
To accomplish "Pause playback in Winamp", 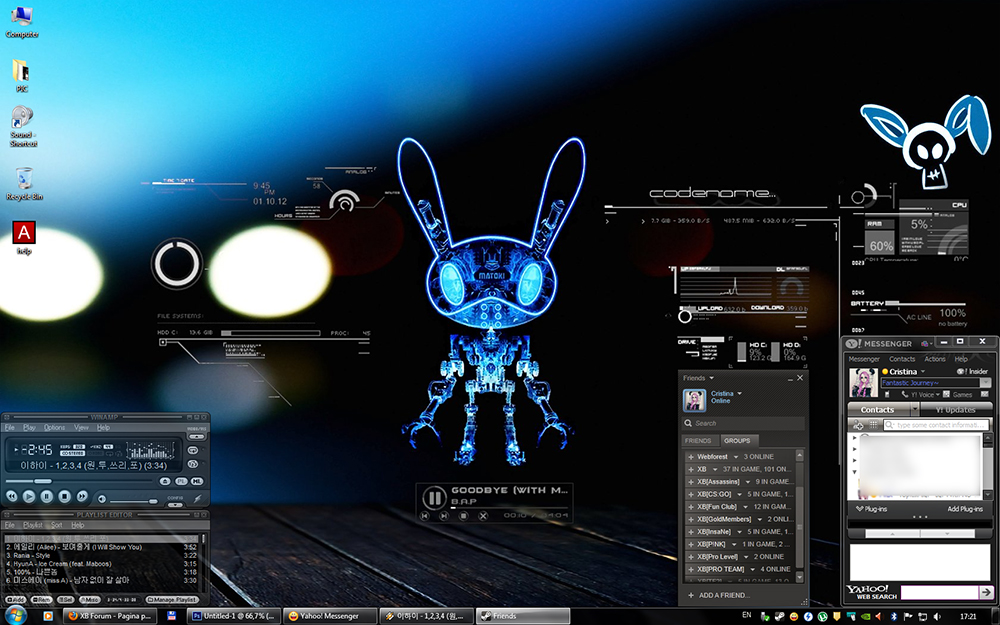I will coord(47,496).
